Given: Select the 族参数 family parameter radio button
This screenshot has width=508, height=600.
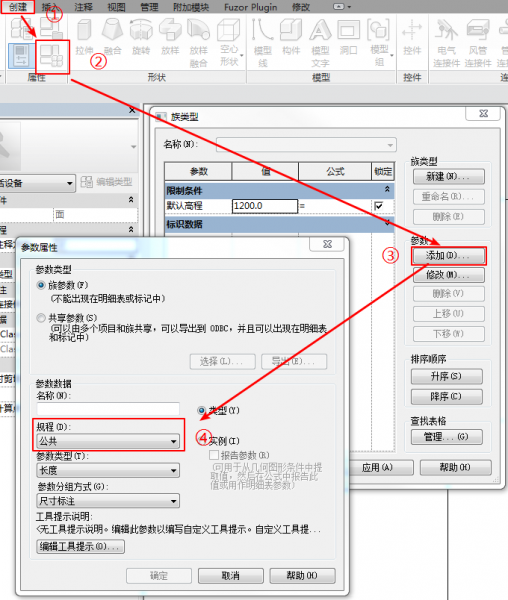Looking at the screenshot, I should (x=41, y=285).
